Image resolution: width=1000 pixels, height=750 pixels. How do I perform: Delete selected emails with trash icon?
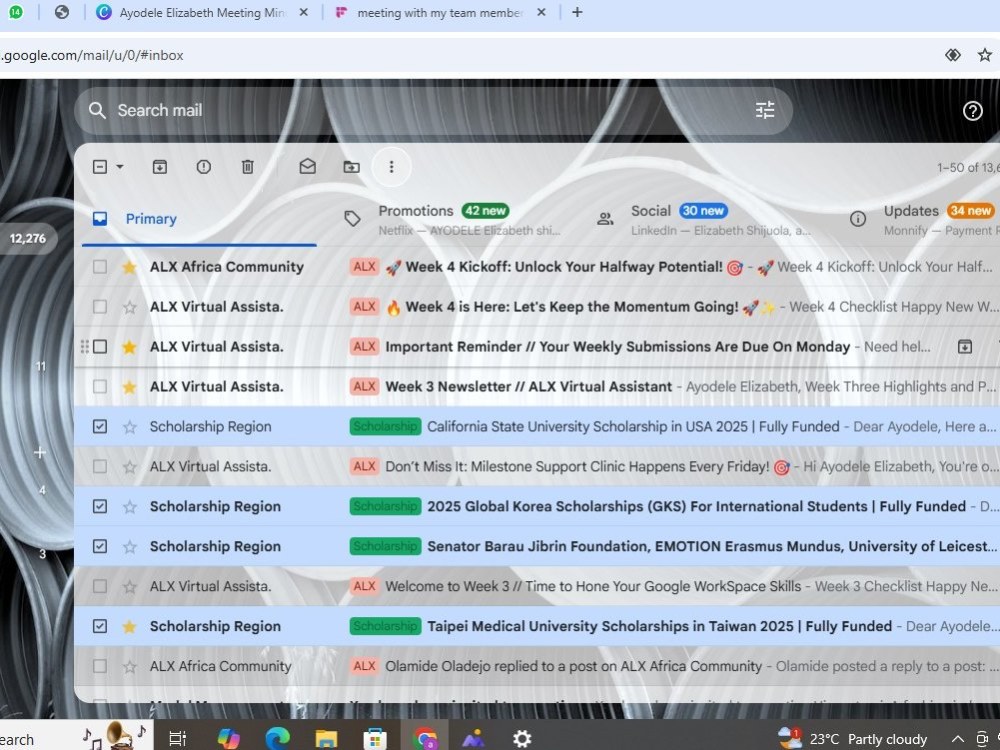point(247,167)
